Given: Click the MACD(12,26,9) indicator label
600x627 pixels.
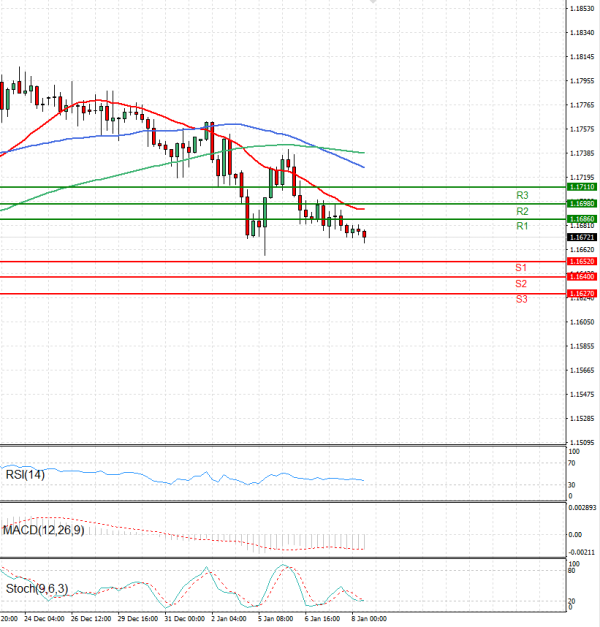Looking at the screenshot, I should (41, 529).
